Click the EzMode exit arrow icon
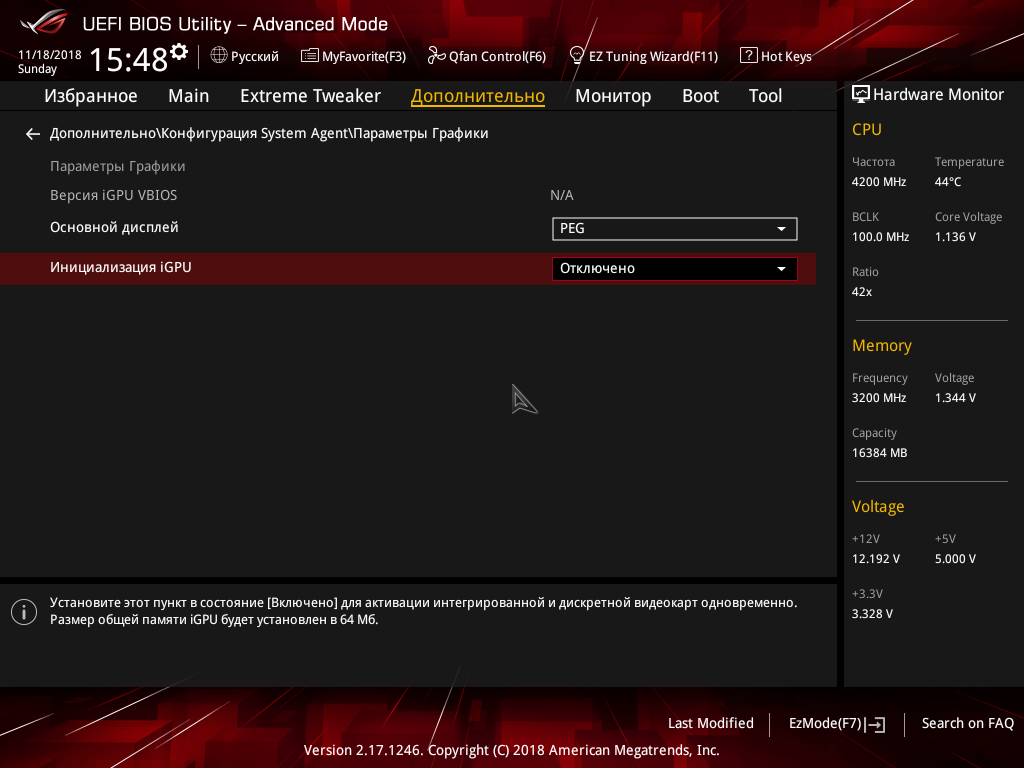 click(x=876, y=724)
